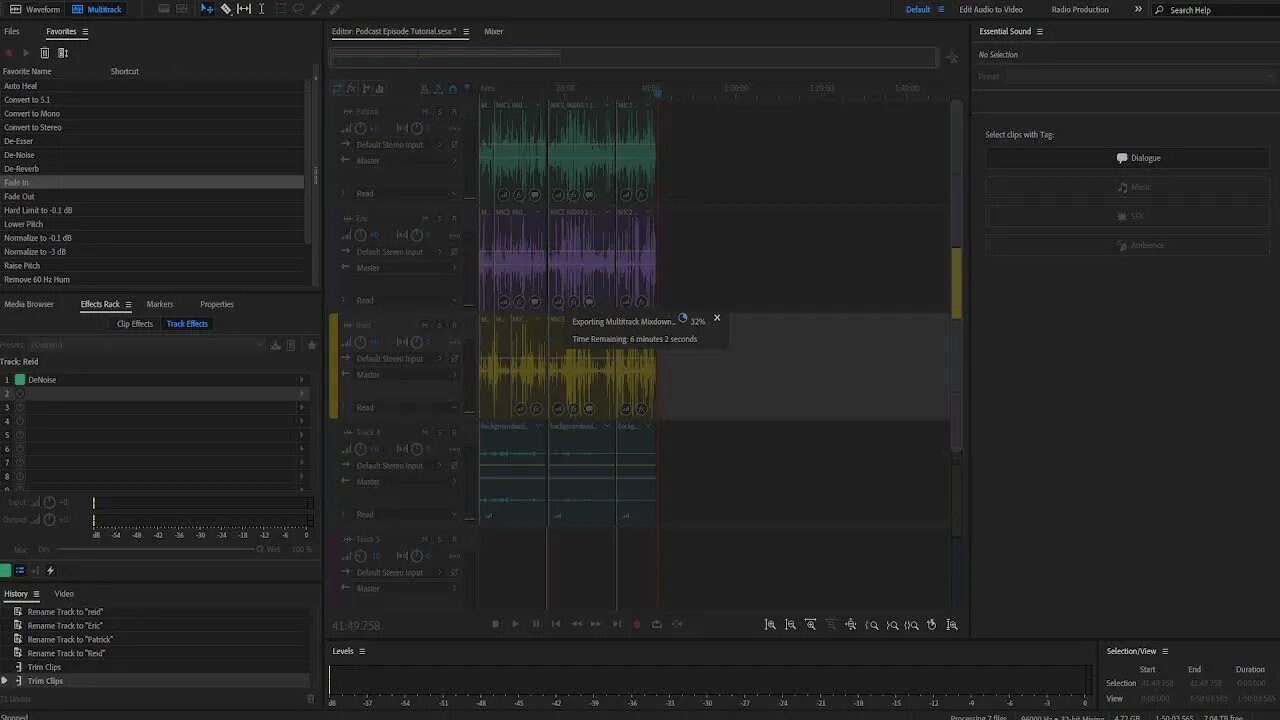Show the EQ section in track controls
Viewport: 1280px width, 720px height.
[x=379, y=89]
